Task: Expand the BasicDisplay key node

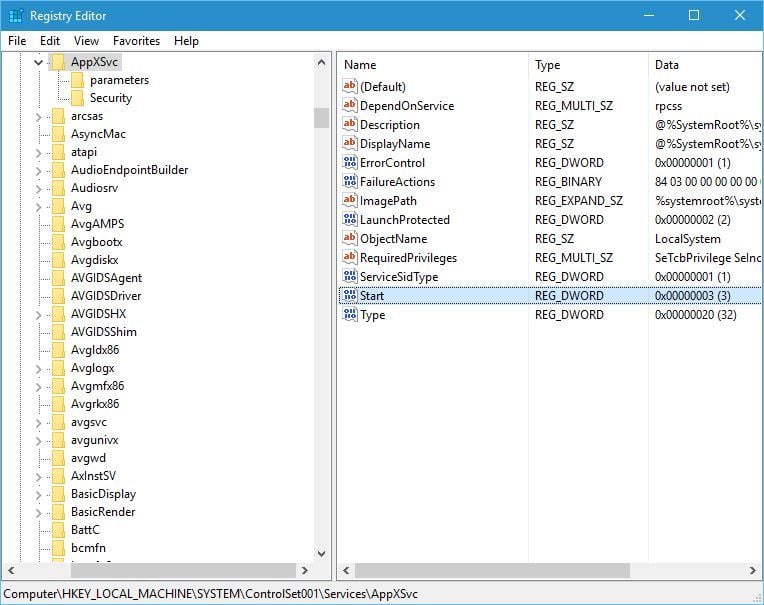Action: [38, 495]
